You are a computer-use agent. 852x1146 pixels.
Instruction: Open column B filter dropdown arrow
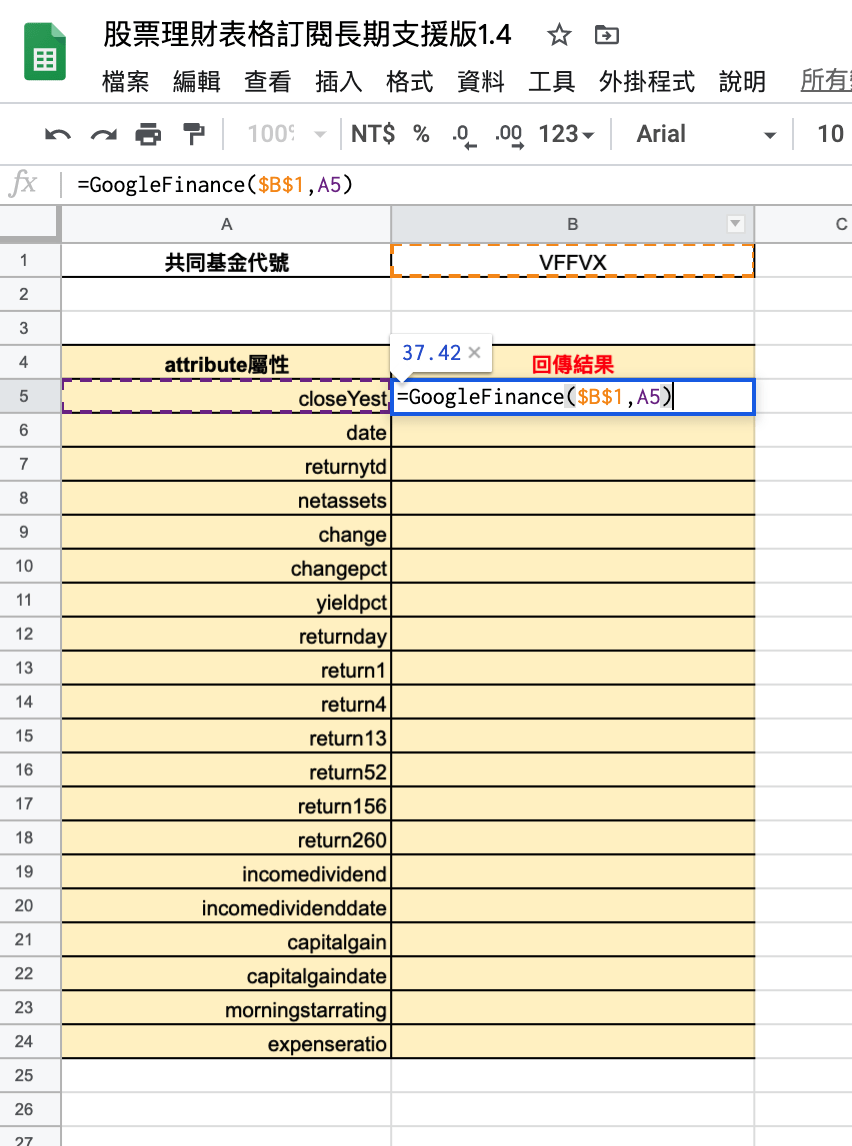coord(737,224)
